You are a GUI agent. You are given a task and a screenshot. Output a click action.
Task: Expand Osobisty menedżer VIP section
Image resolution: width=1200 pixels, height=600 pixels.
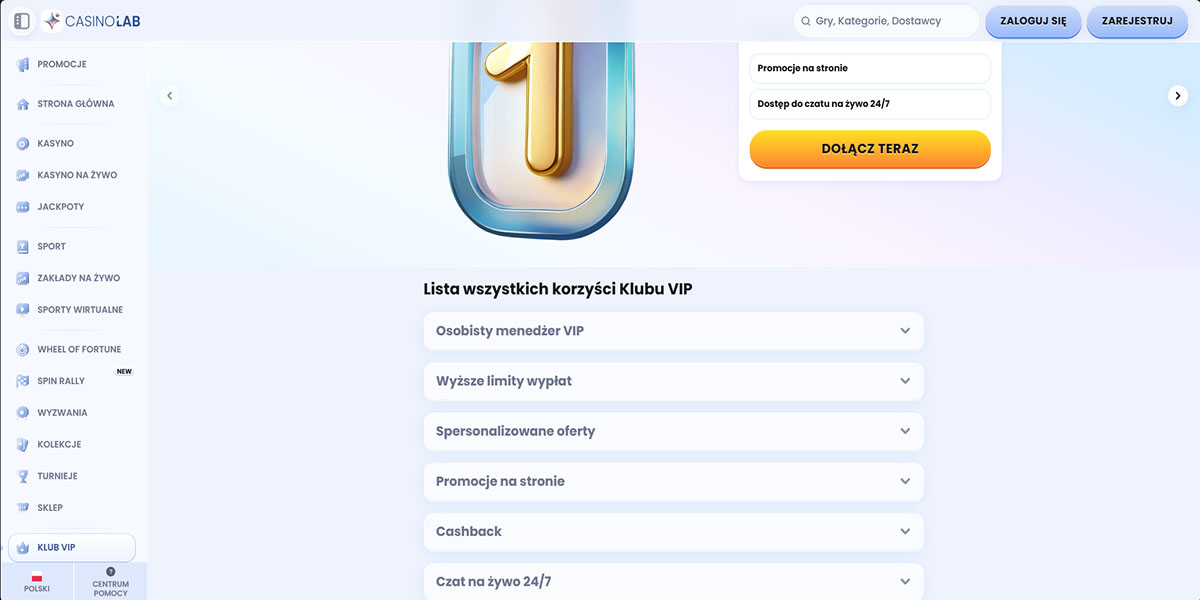(673, 331)
